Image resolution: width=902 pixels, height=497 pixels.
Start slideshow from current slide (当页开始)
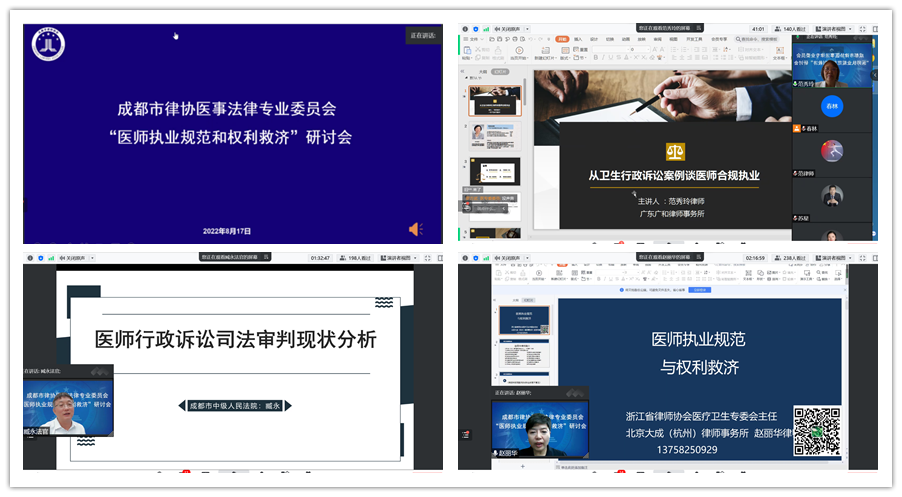(519, 51)
